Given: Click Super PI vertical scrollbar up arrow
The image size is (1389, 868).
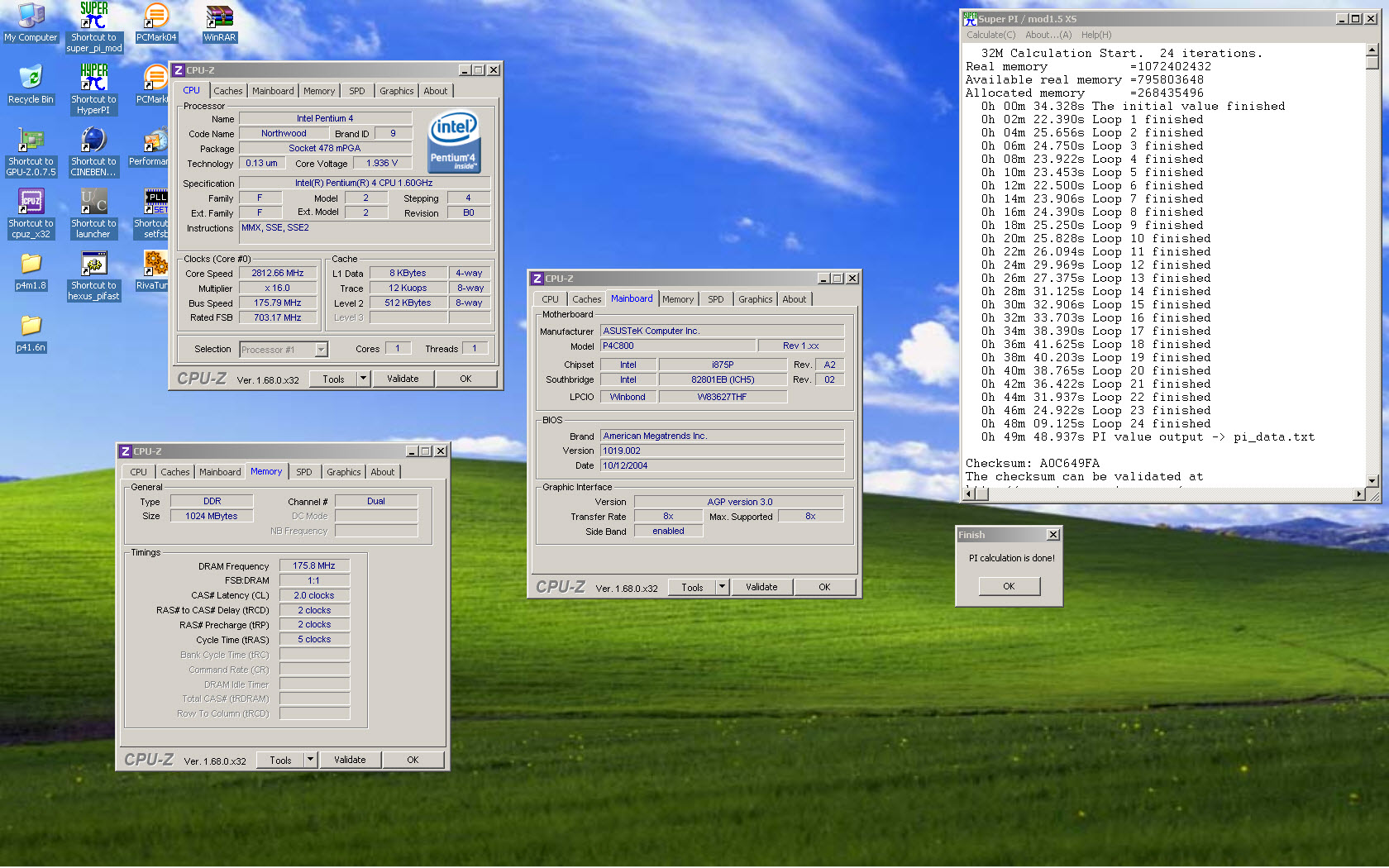Looking at the screenshot, I should (x=1372, y=50).
